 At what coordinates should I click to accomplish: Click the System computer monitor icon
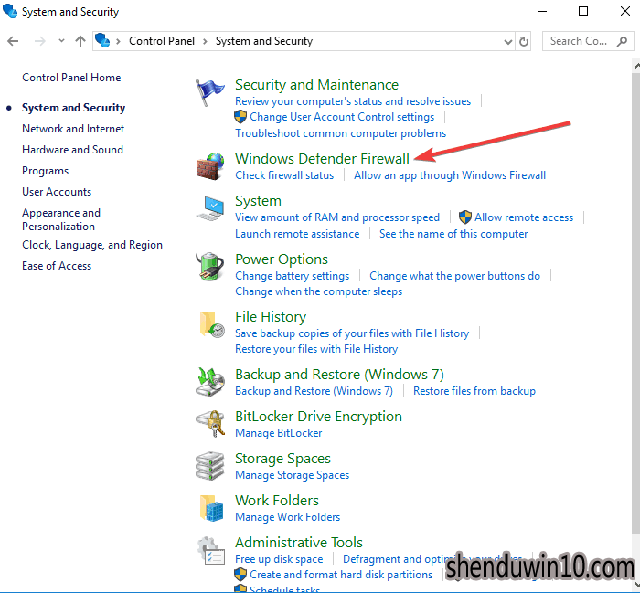210,208
